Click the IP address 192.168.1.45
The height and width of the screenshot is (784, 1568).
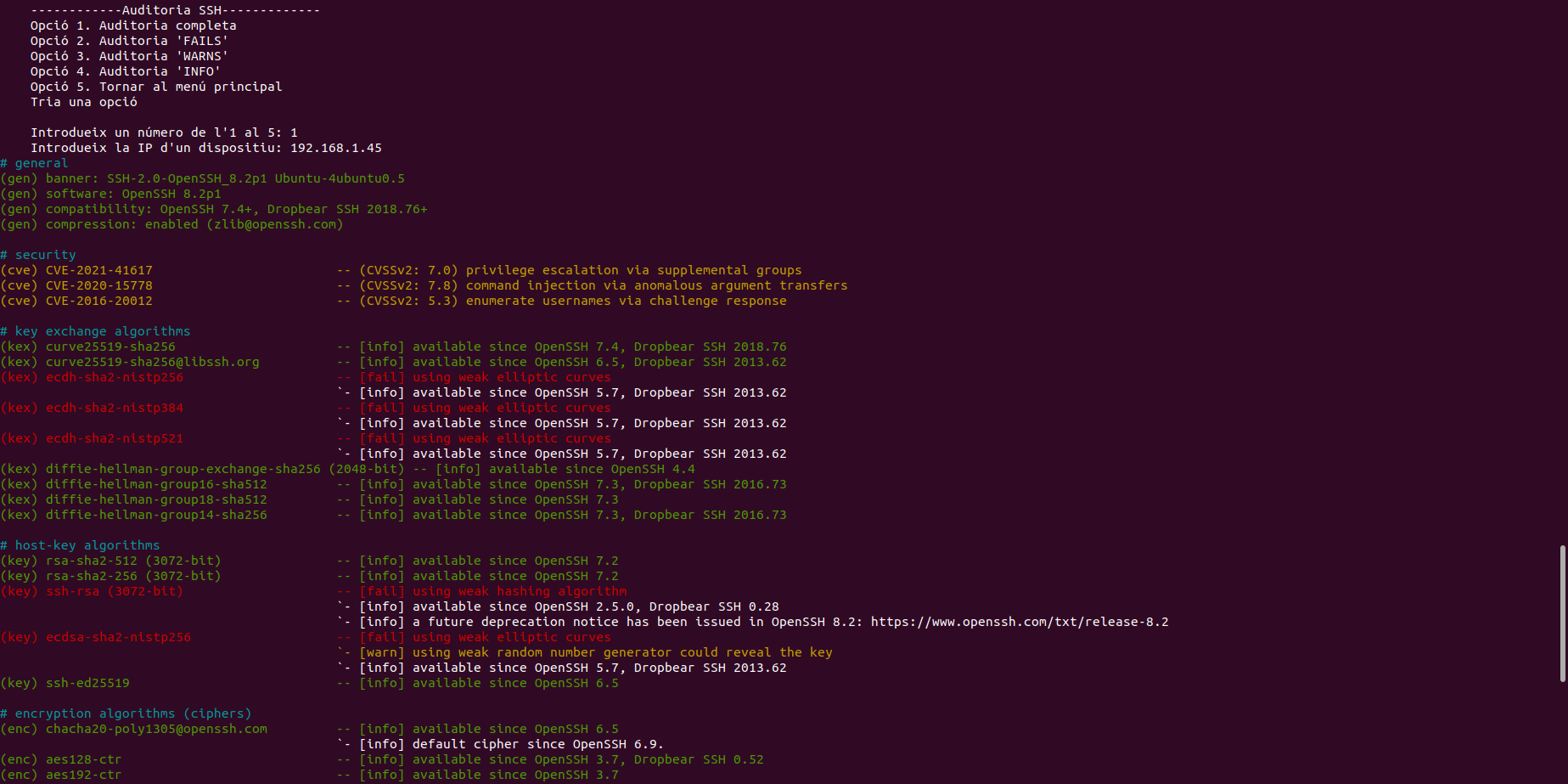(336, 148)
